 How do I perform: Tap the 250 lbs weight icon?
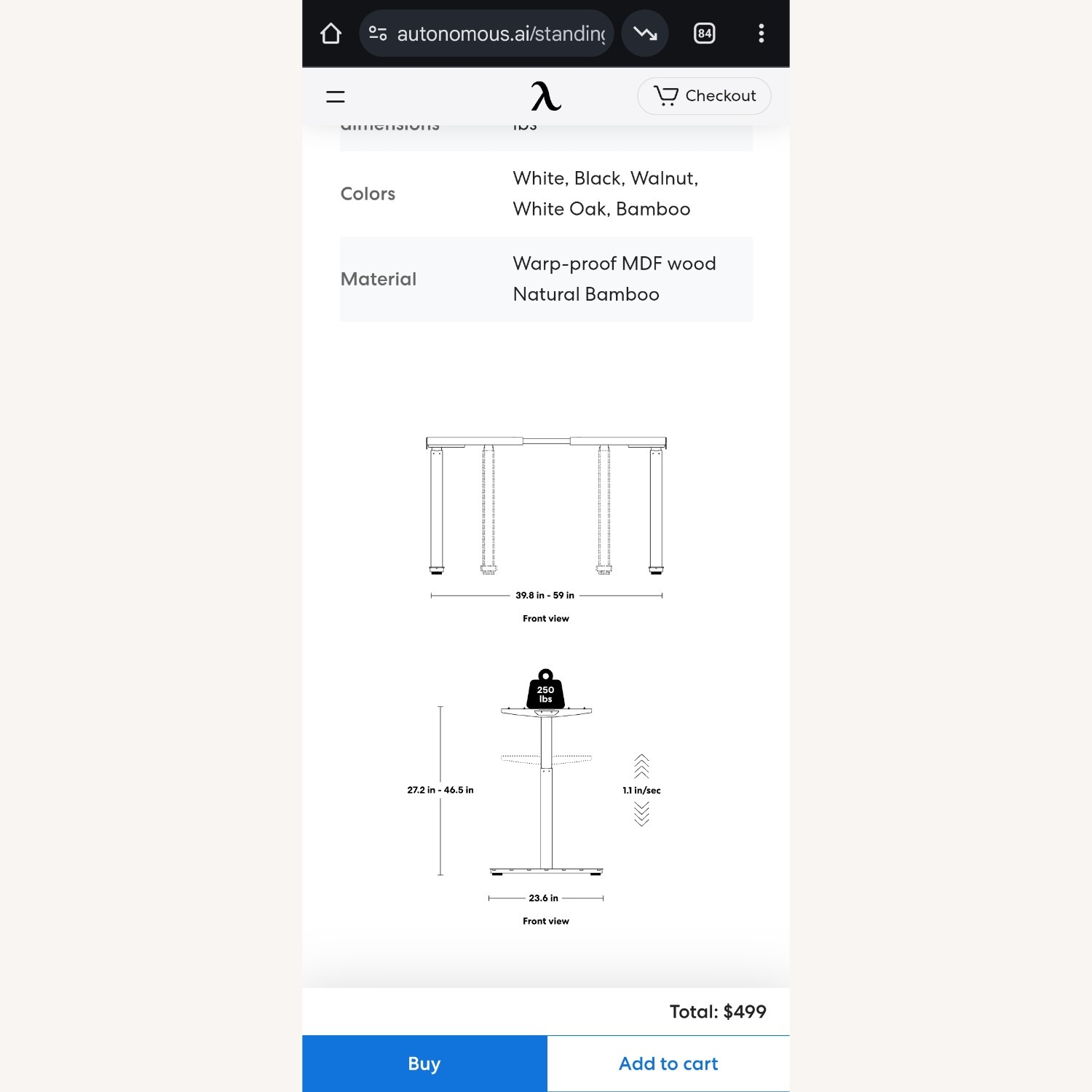545,689
